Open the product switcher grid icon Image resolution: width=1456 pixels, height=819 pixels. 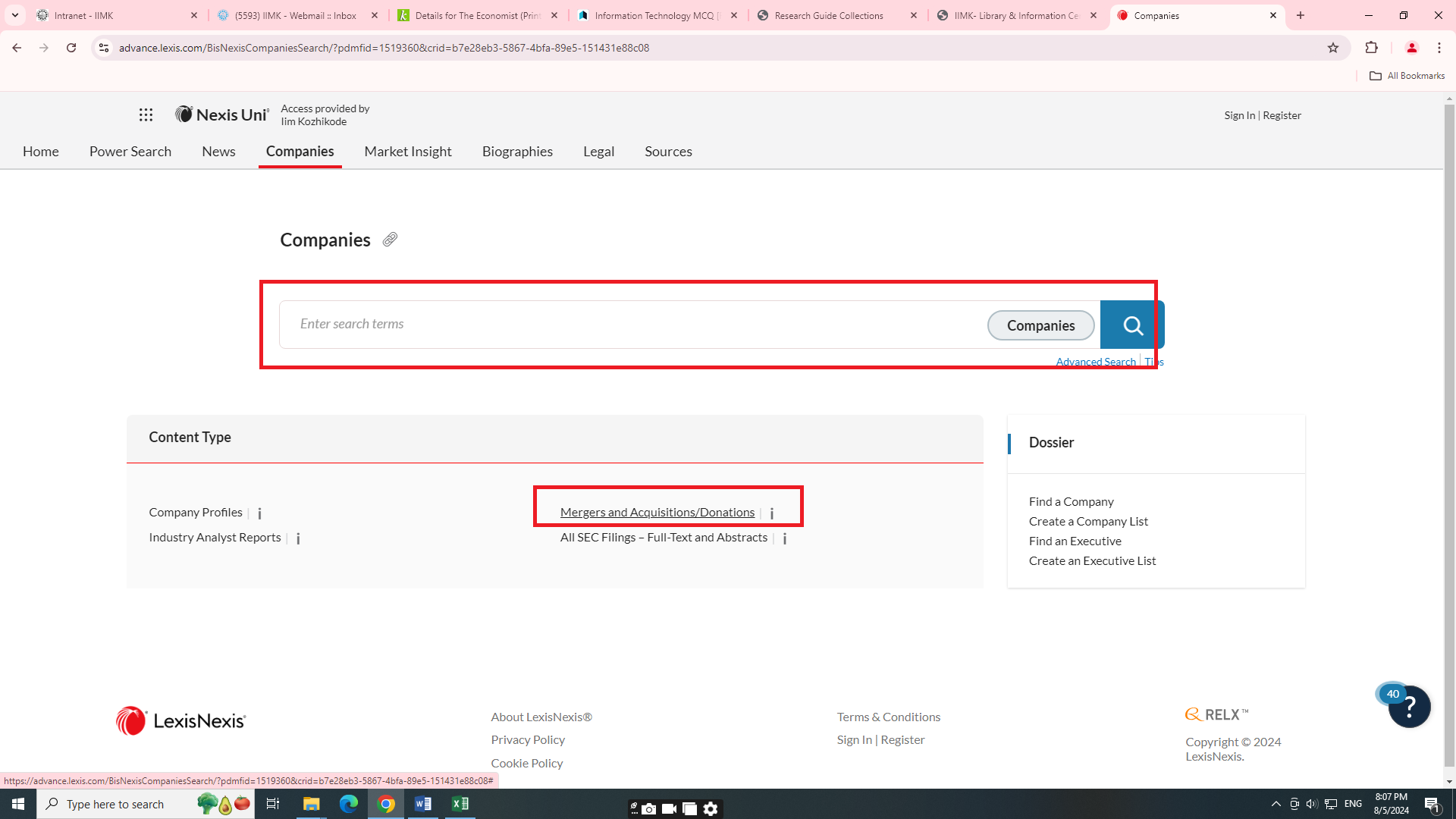coord(146,115)
